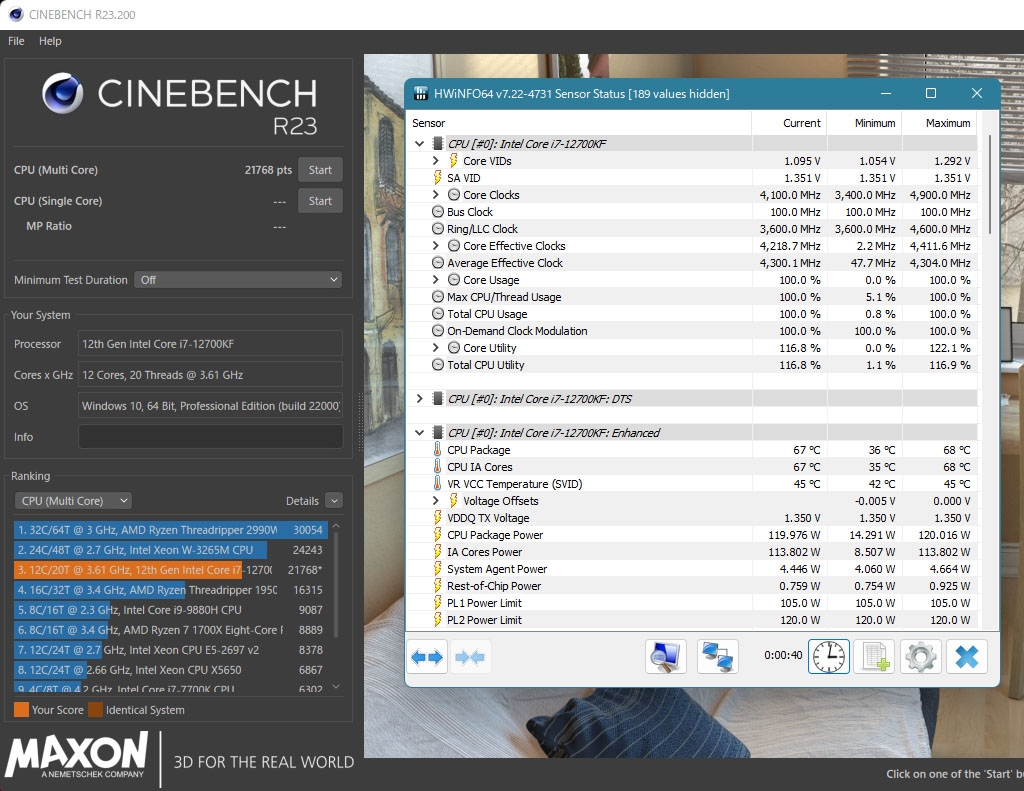This screenshot has height=791, width=1024.
Task: Click the HWiNFO sensor list vertical scrollbar
Action: click(x=990, y=185)
